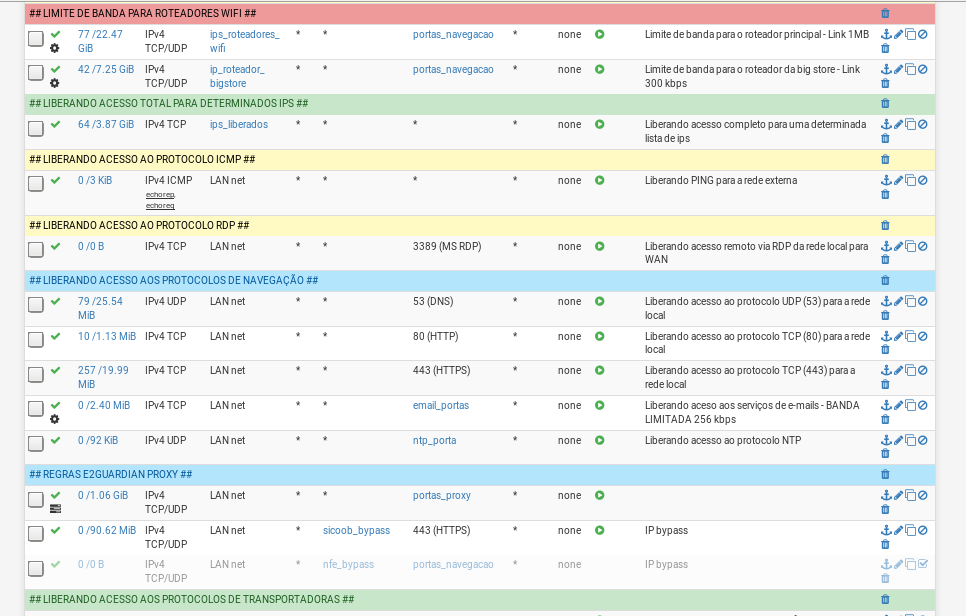Screen dimensions: 966x616
Task: Click gear icon on ip_roteador_bigstore rule
Action: coord(55,83)
